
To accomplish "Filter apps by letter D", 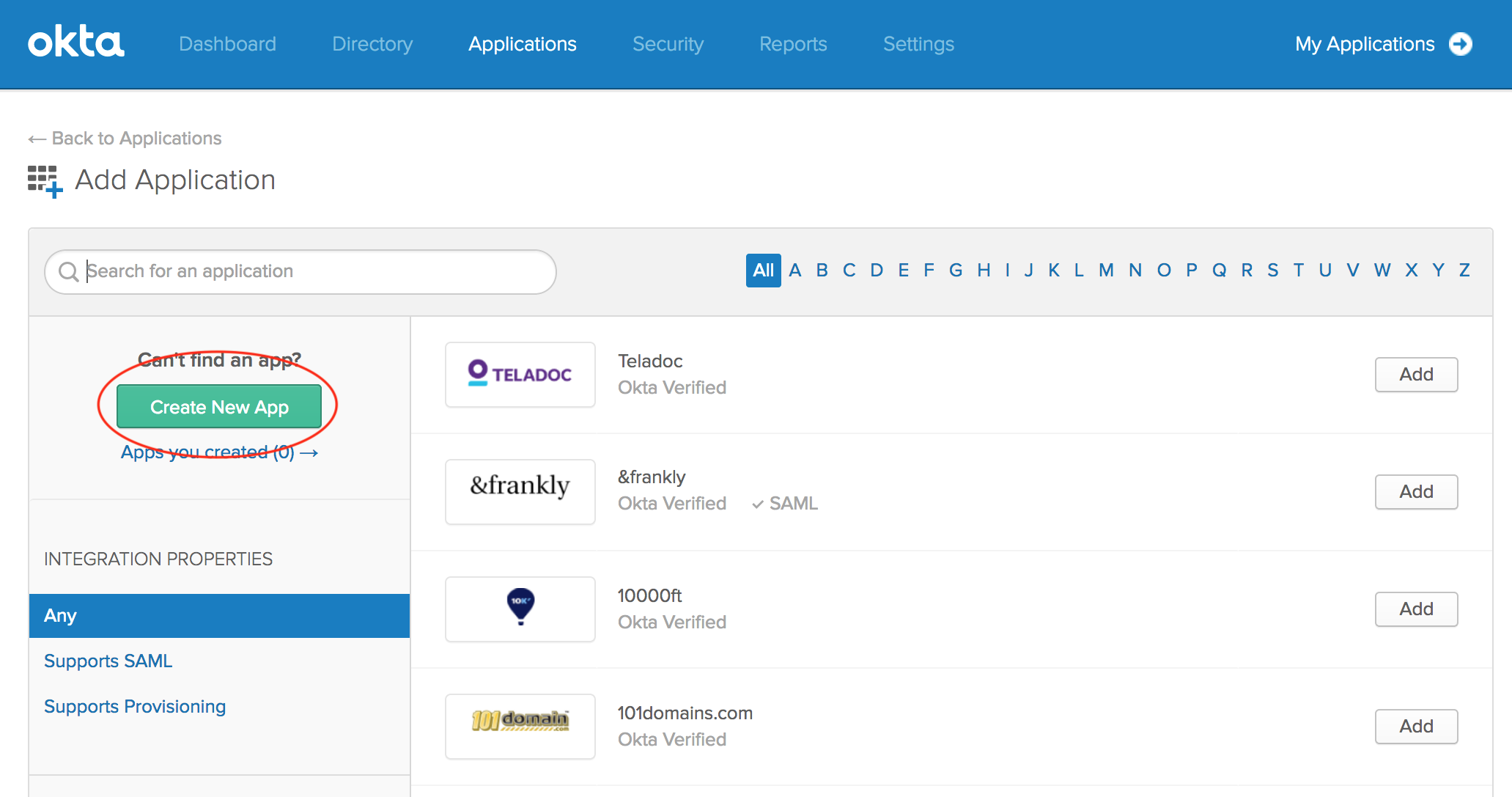I will (877, 271).
